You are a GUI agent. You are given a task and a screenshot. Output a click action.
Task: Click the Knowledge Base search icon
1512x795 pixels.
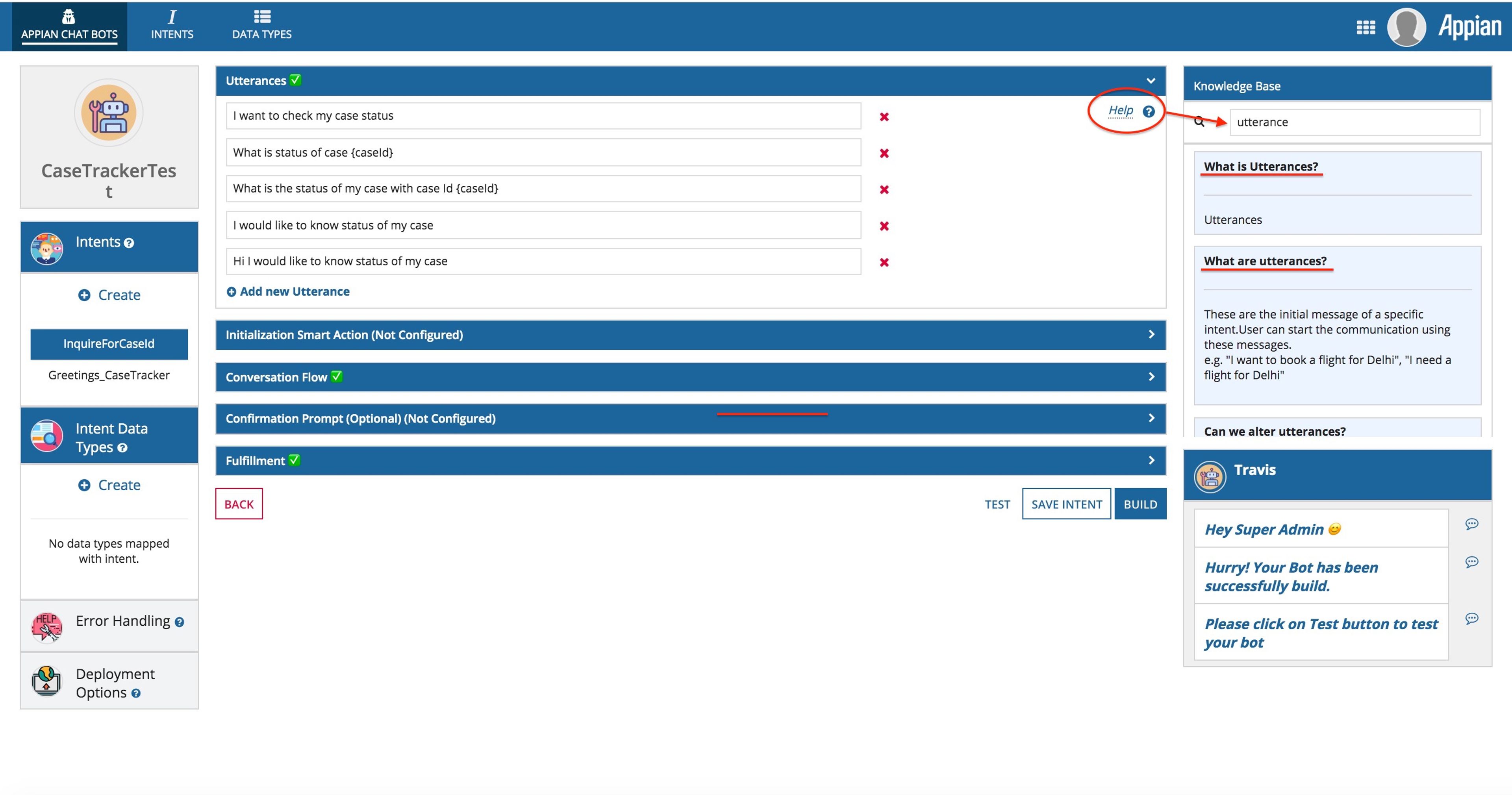pos(1200,122)
